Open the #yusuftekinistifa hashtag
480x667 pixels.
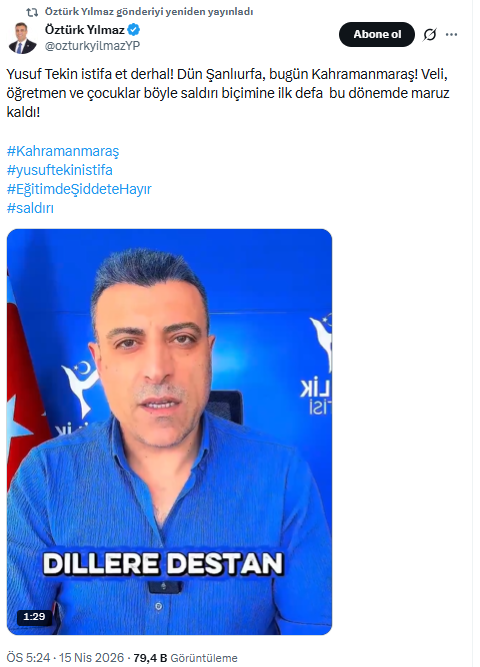tap(60, 170)
